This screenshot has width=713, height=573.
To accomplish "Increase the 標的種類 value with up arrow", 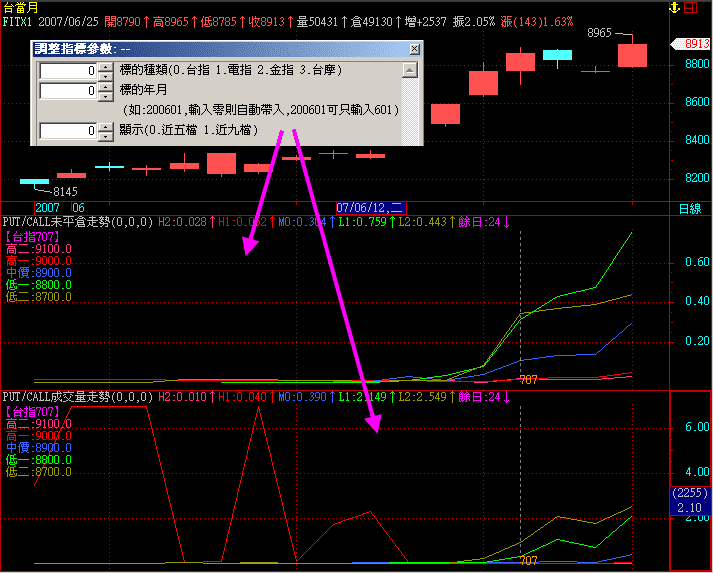I will click(x=105, y=67).
